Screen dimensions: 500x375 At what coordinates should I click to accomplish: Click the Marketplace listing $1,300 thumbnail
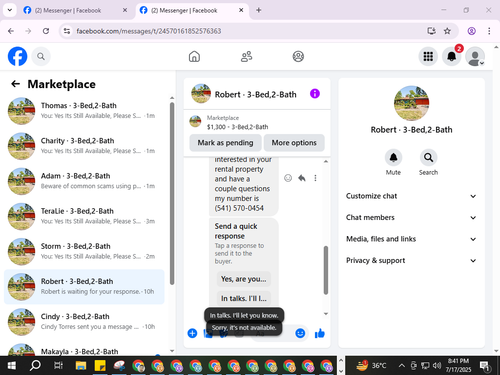[x=195, y=122]
